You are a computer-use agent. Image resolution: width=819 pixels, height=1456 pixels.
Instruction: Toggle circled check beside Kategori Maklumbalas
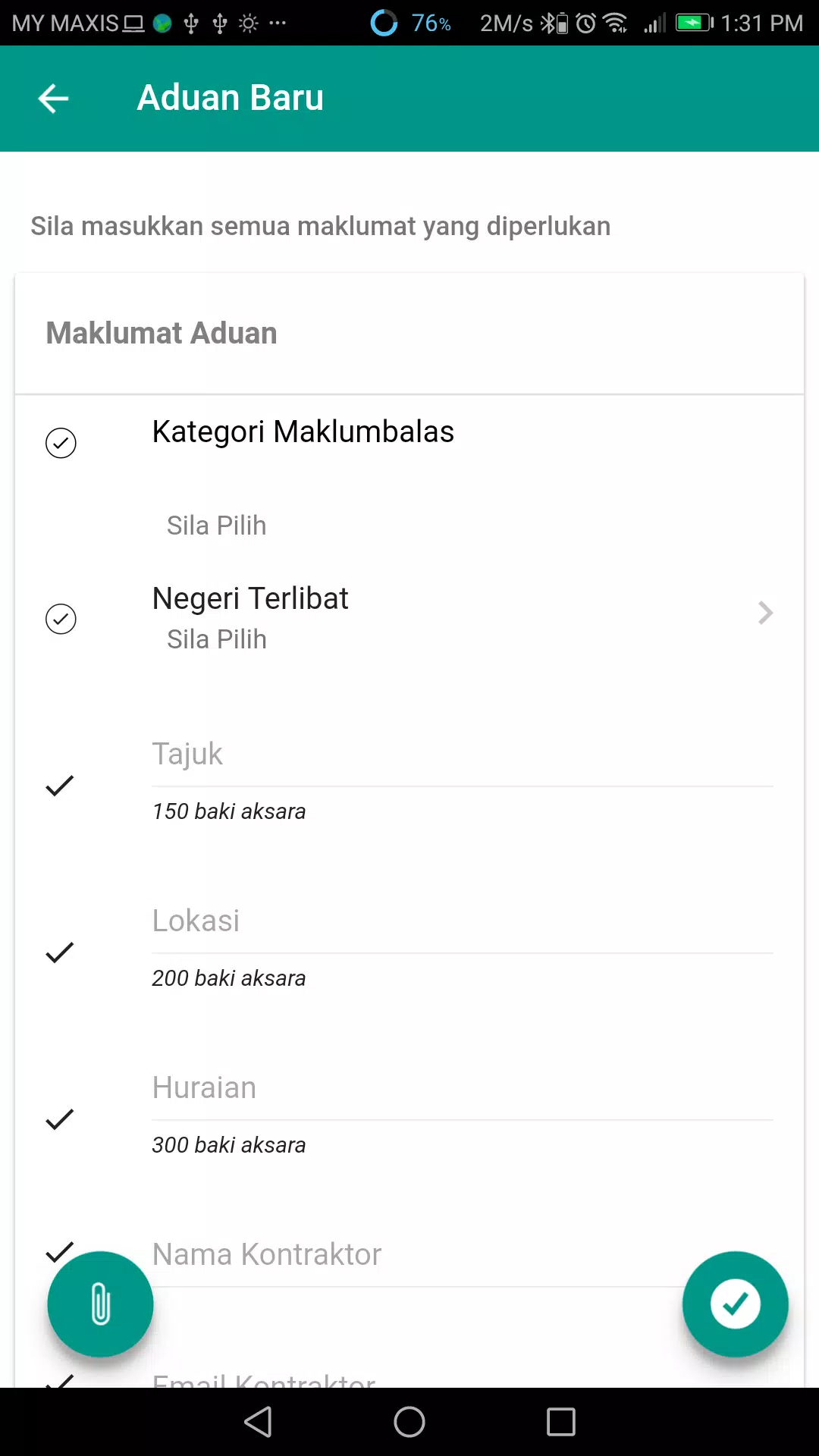point(61,443)
